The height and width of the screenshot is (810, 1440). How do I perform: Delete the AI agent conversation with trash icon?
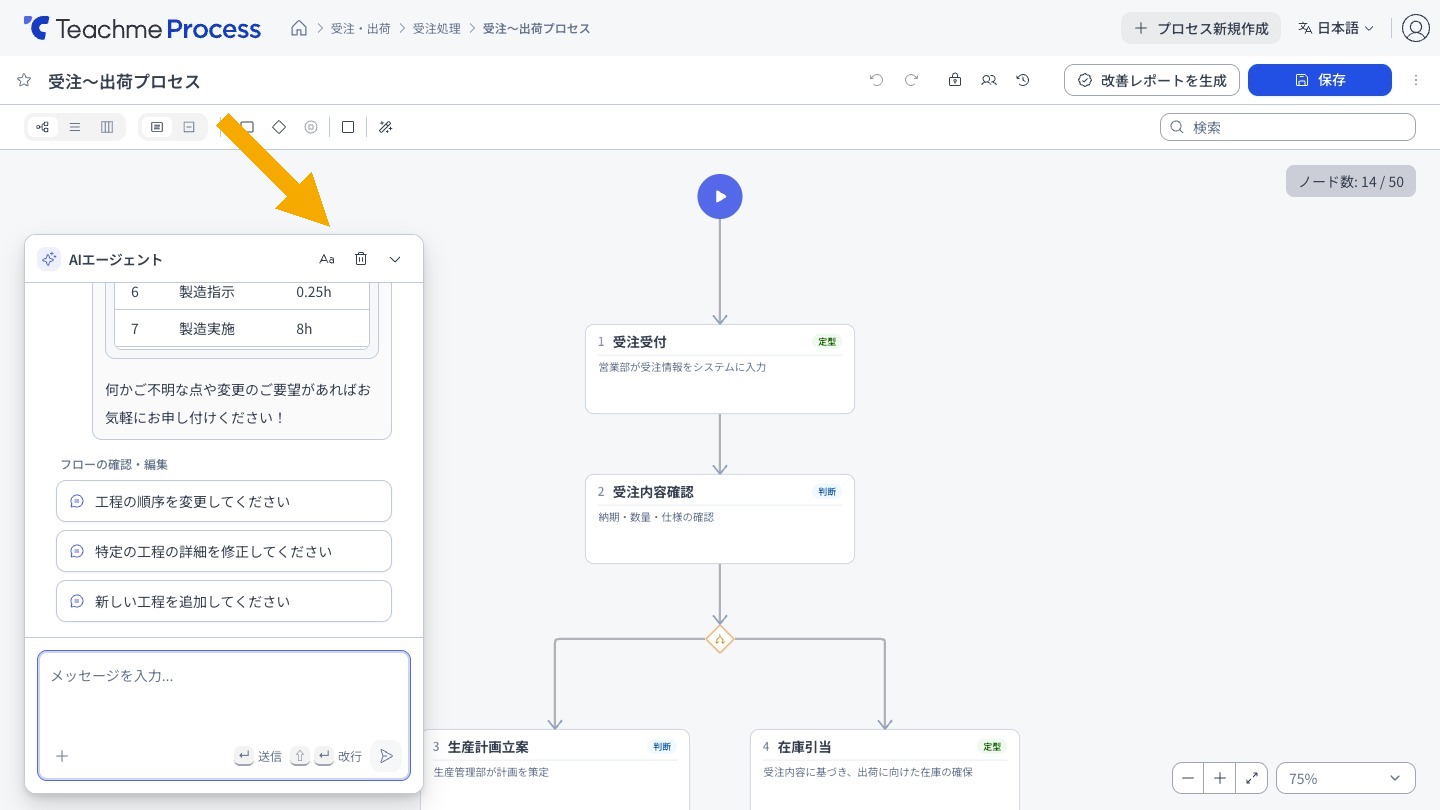tap(361, 259)
